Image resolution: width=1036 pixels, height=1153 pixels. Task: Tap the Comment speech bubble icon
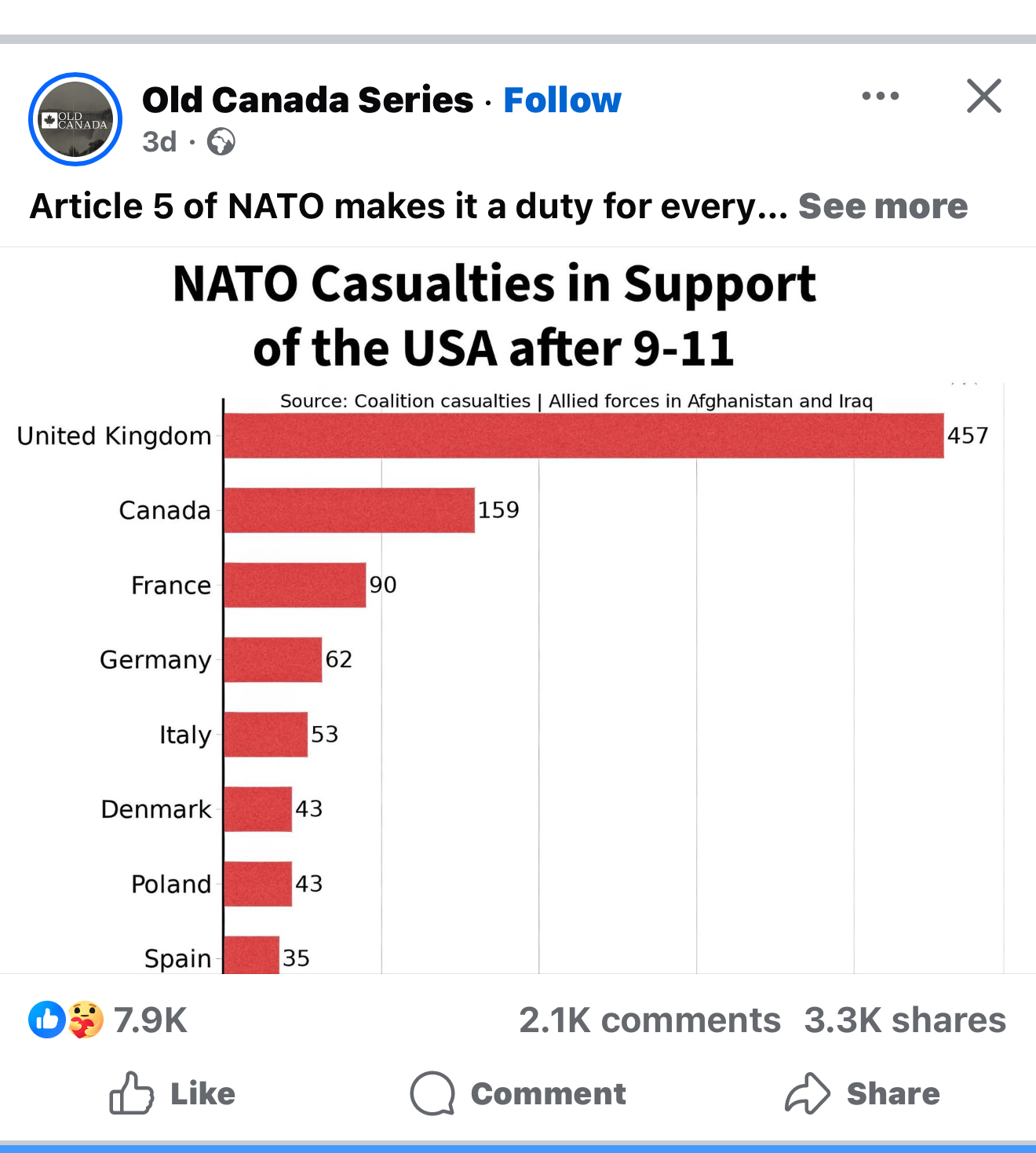click(432, 1093)
